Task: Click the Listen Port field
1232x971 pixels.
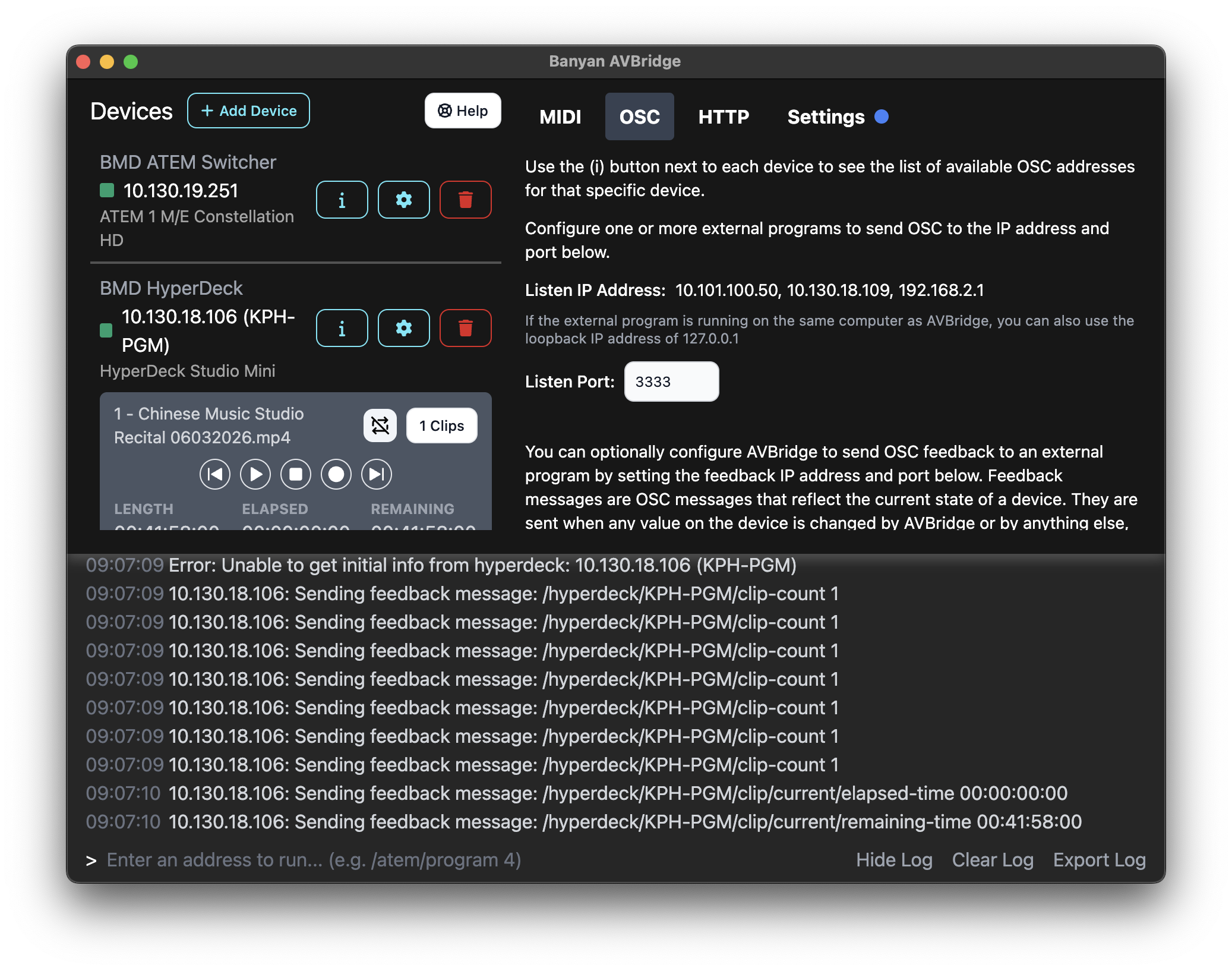Action: click(x=672, y=382)
